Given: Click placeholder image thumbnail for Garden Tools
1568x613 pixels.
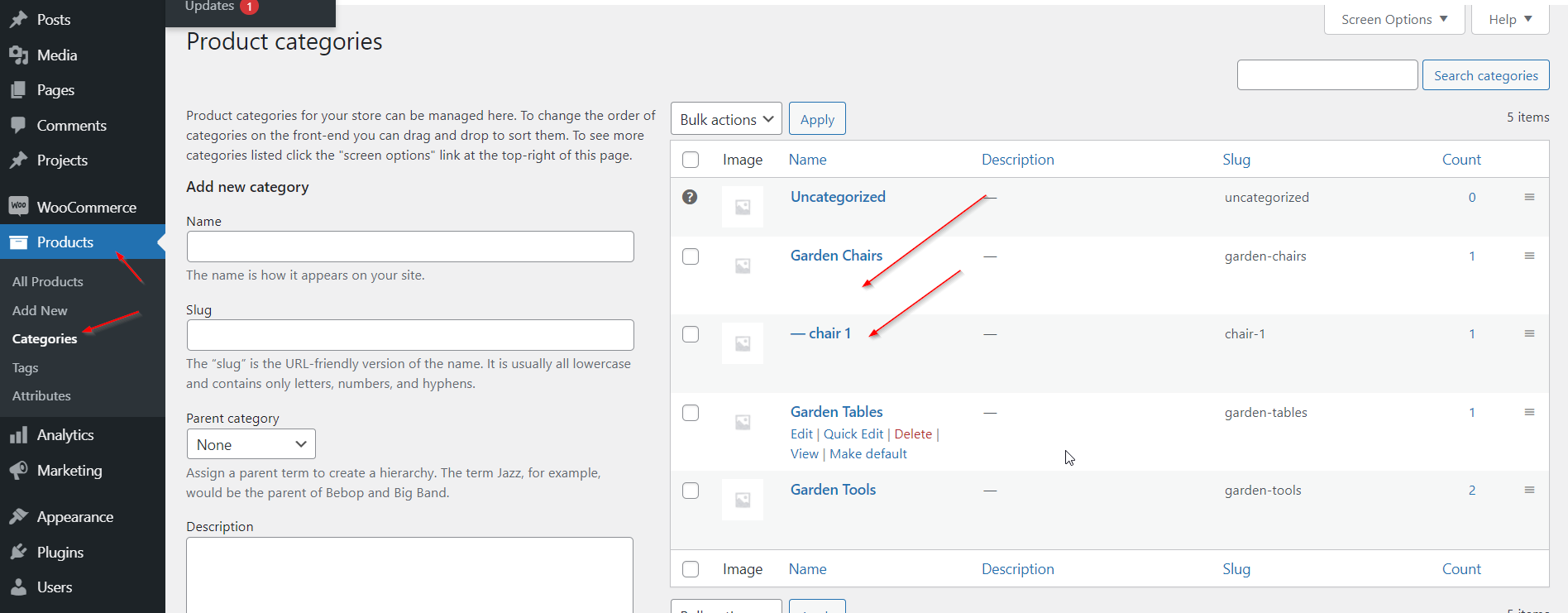Looking at the screenshot, I should click(743, 500).
